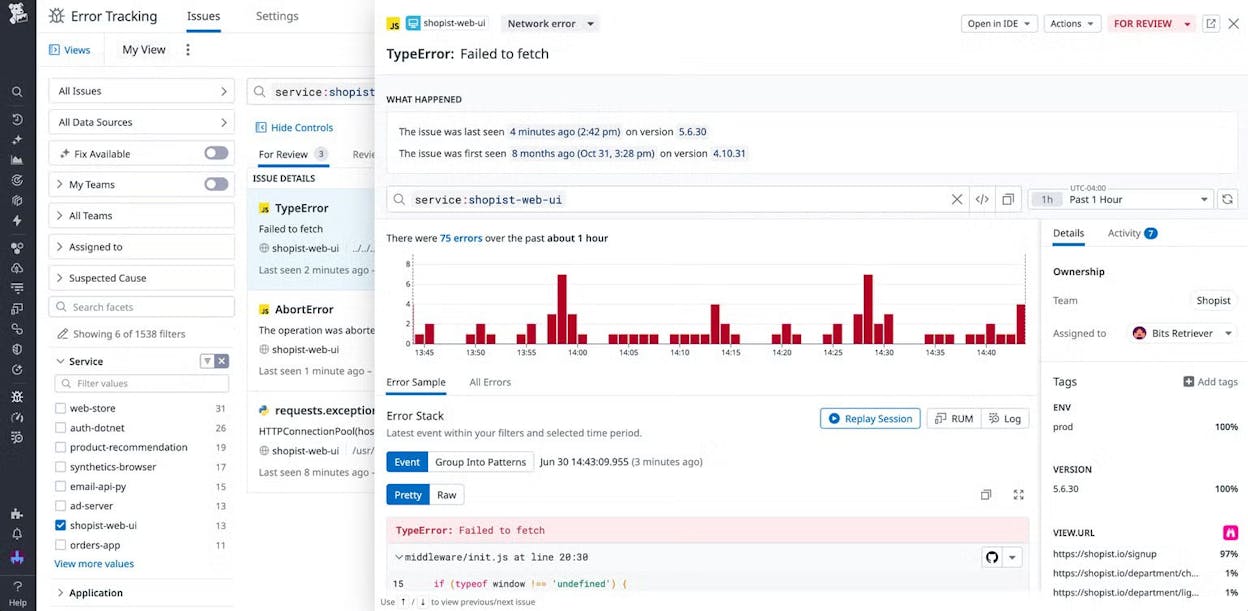
Task: Open the kebab menu next to My View
Action: (188, 49)
